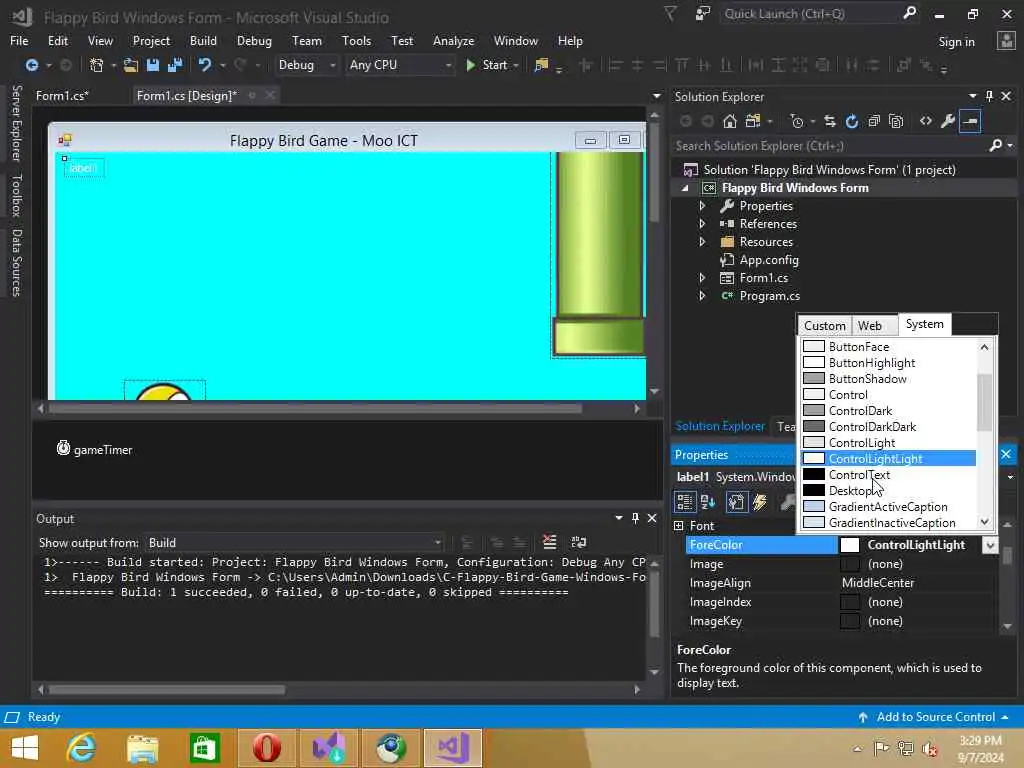The width and height of the screenshot is (1024, 768).
Task: Expand the References node
Action: [x=702, y=223]
